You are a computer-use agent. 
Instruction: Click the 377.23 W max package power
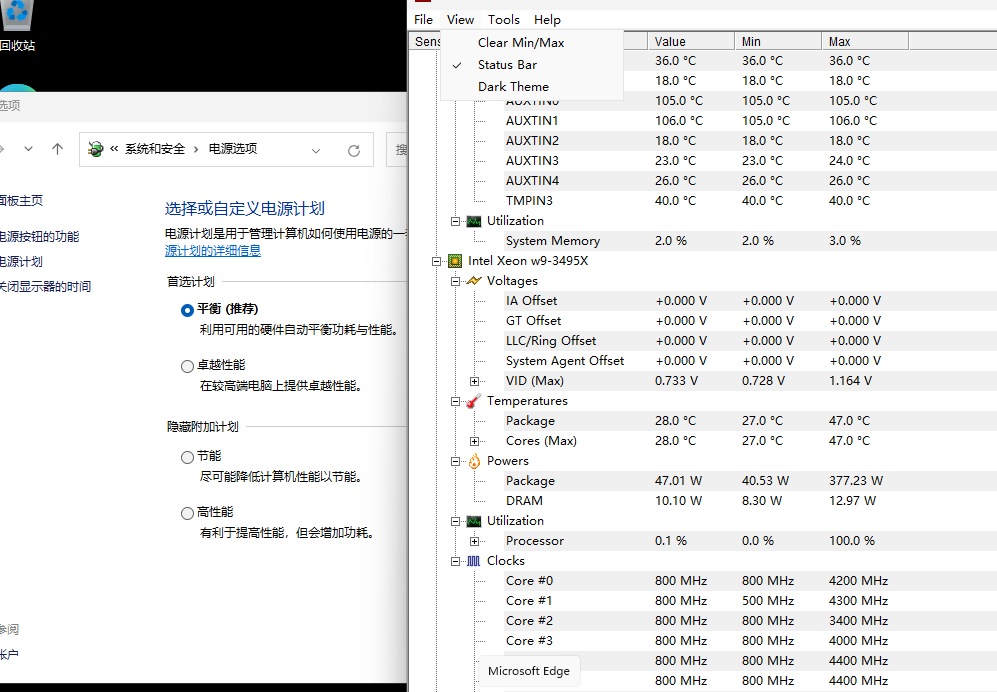pos(856,481)
